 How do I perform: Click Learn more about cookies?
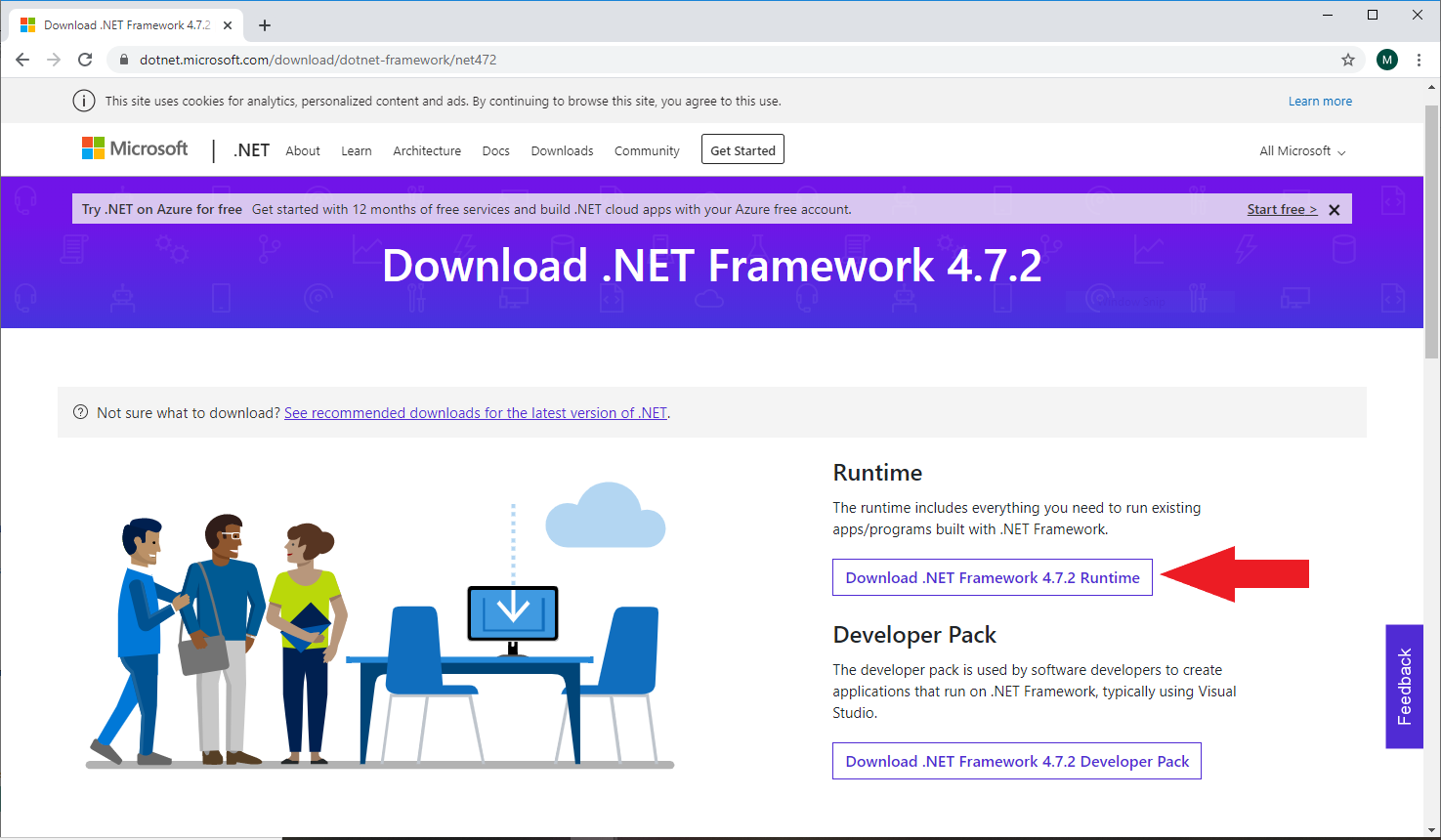[1320, 101]
